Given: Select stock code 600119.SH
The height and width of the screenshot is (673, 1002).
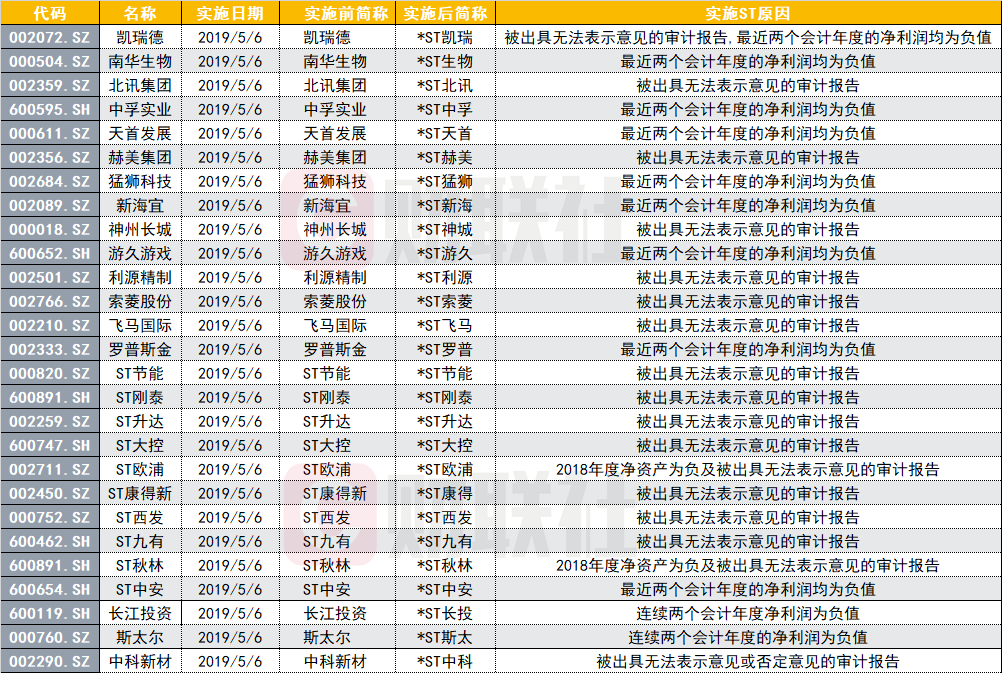Looking at the screenshot, I should point(50,614).
